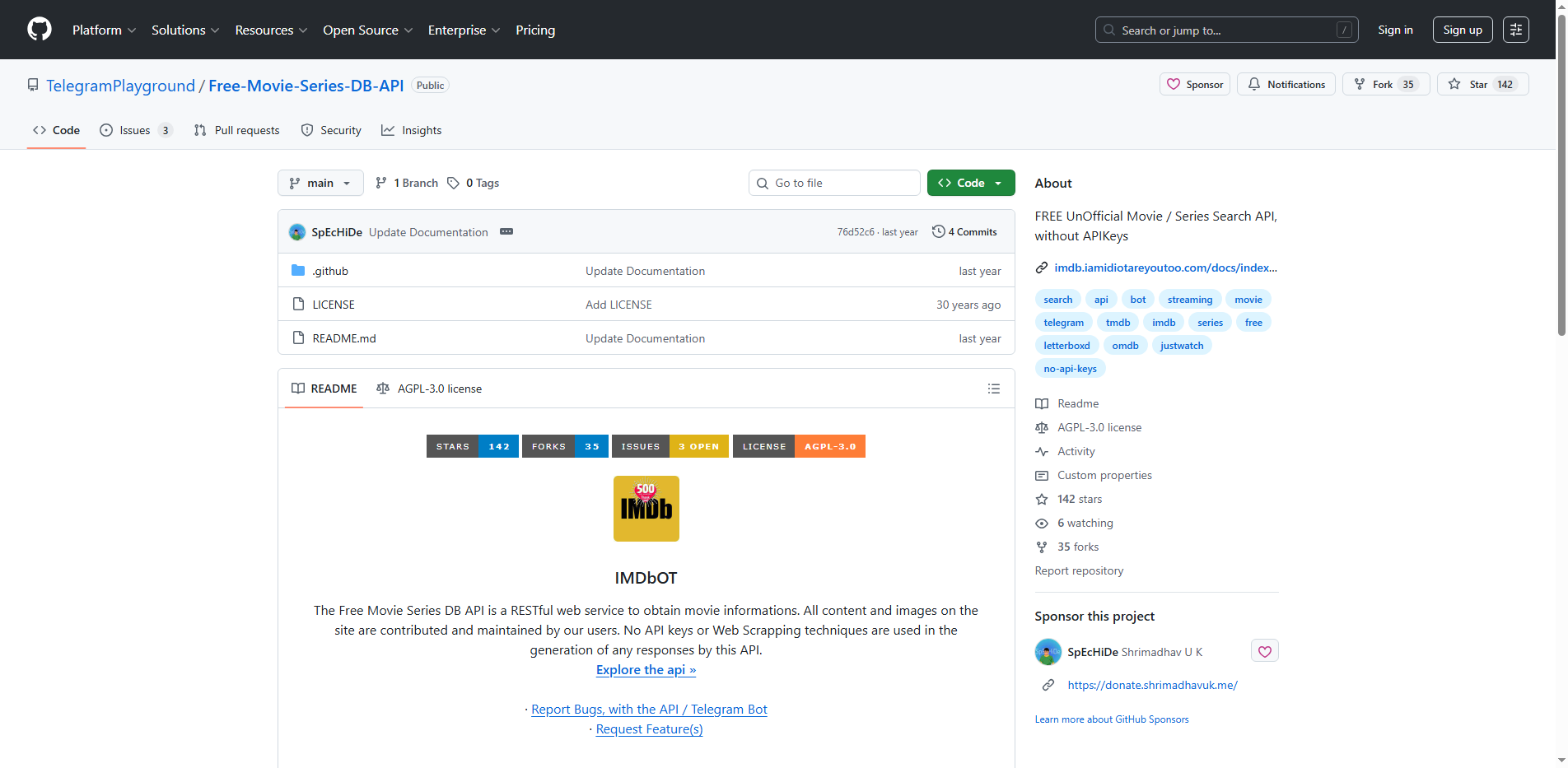Open the README outline via the list icon

pos(994,388)
